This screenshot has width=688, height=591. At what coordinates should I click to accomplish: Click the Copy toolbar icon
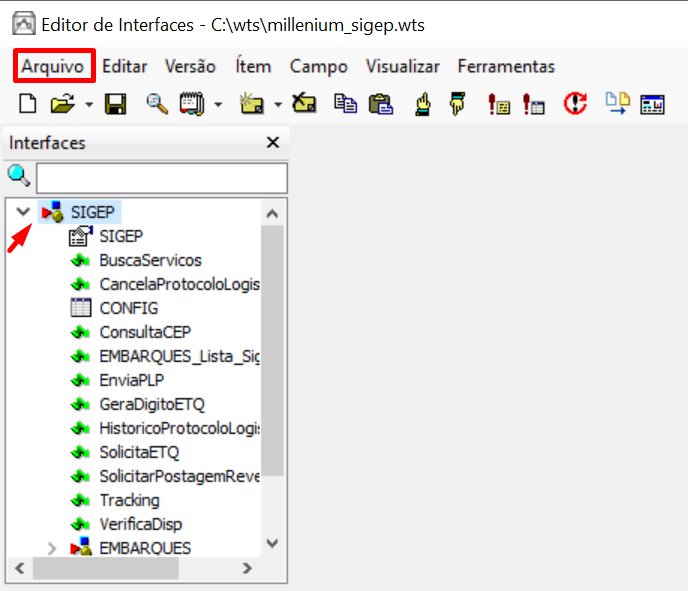pyautogui.click(x=345, y=104)
